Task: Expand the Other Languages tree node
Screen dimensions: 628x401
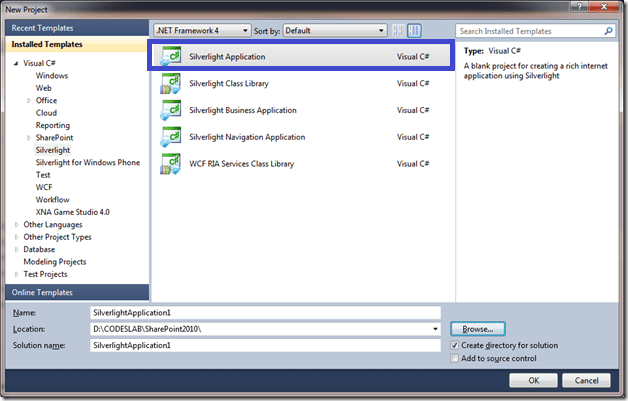Action: click(15, 225)
